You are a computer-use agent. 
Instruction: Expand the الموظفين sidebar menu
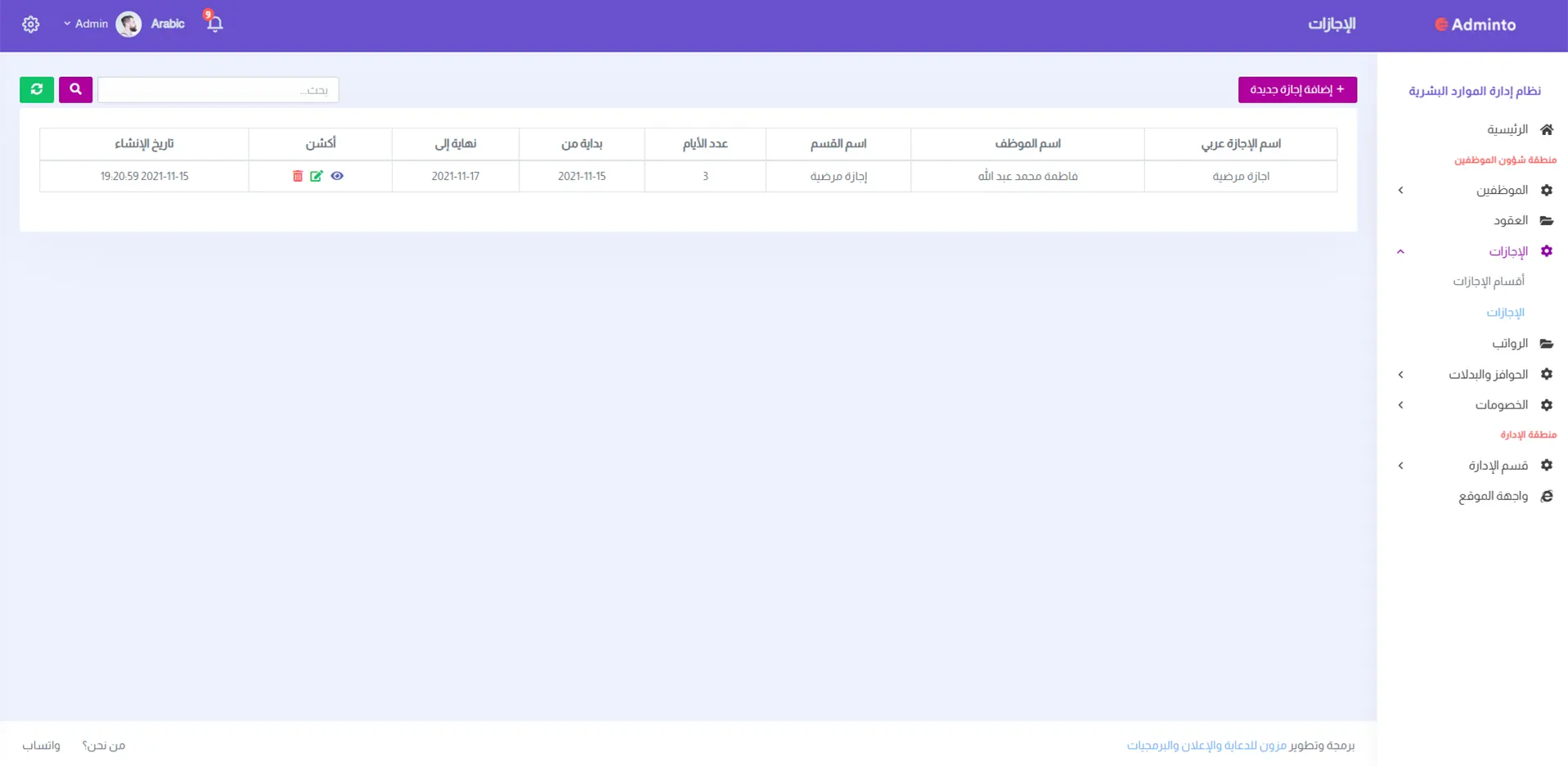coord(1502,190)
